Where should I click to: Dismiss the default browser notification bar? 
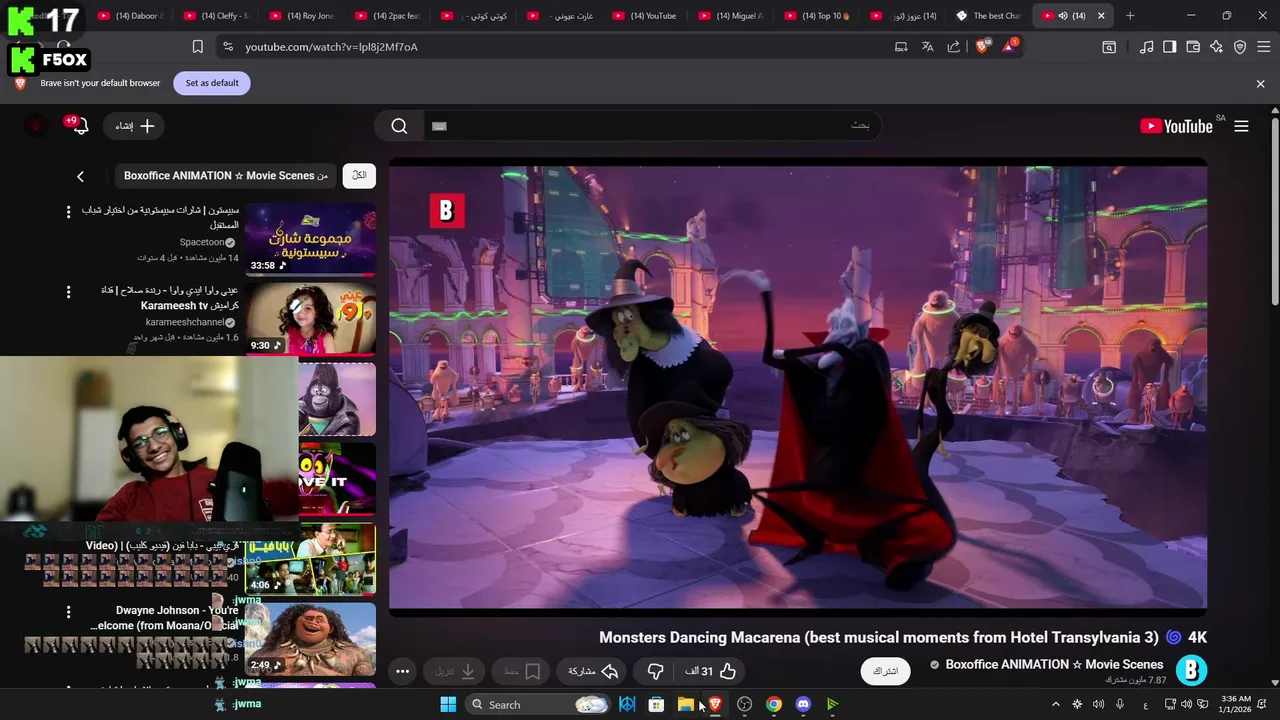point(1260,84)
